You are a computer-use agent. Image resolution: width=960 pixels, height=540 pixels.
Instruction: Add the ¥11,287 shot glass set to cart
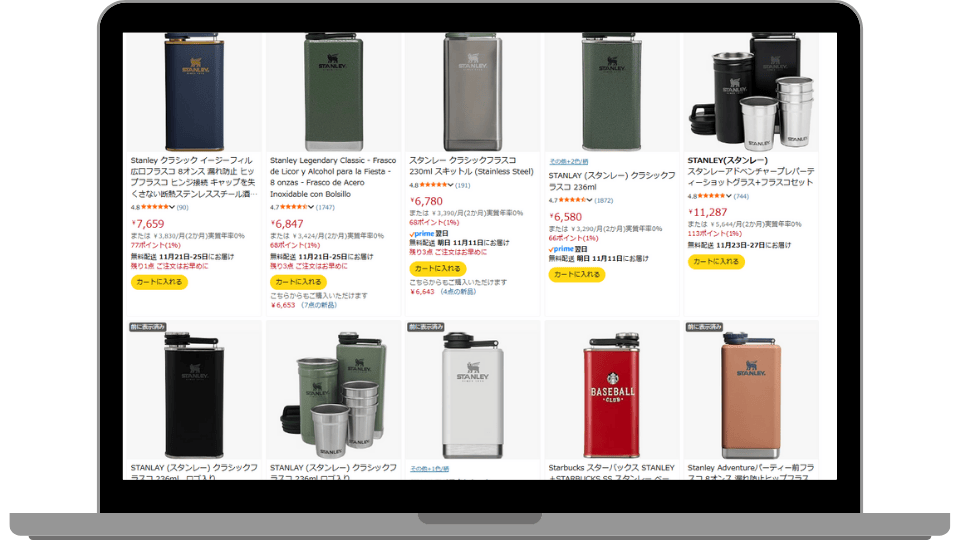pyautogui.click(x=716, y=261)
